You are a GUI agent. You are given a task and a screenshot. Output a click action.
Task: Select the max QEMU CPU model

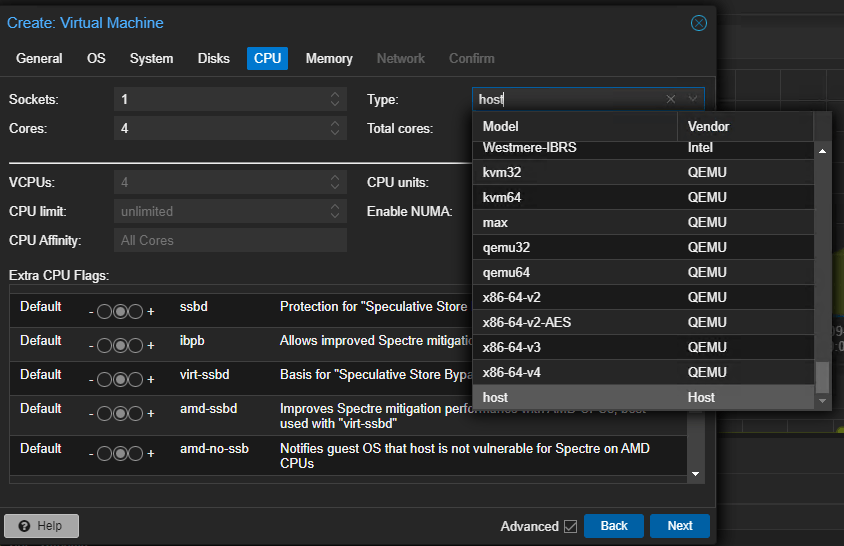[643, 222]
